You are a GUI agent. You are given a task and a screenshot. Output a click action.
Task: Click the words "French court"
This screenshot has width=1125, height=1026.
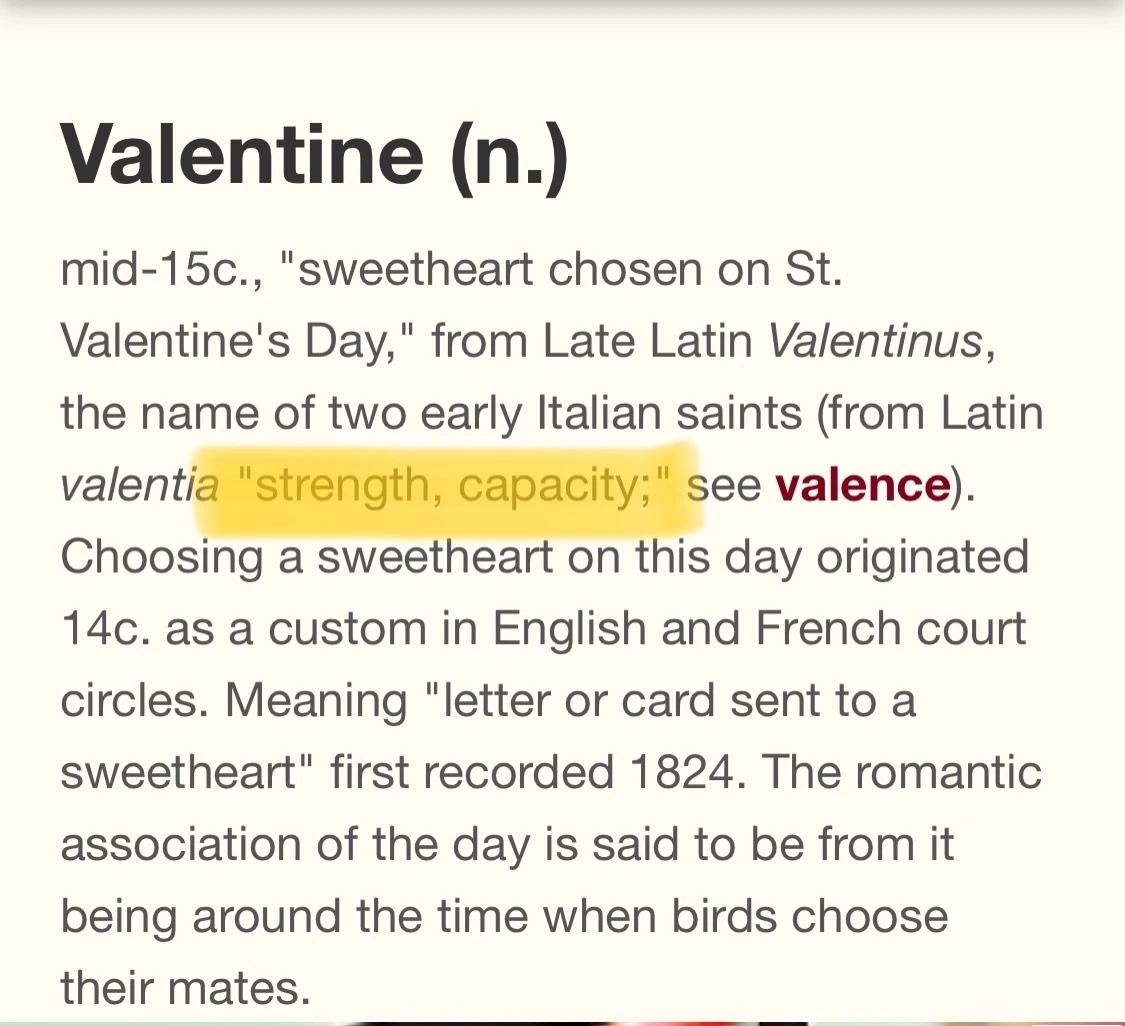tap(890, 629)
